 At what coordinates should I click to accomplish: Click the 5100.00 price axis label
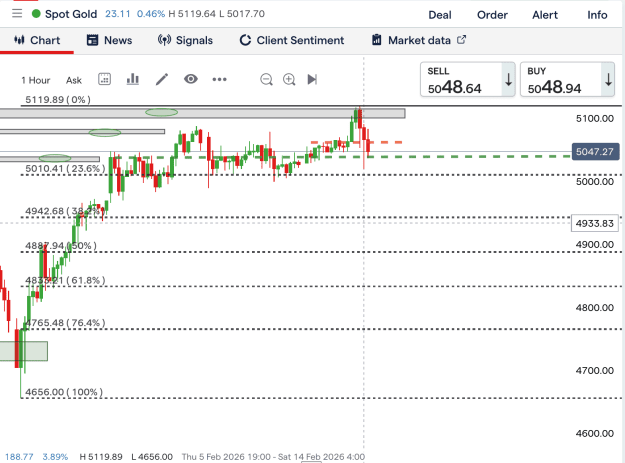click(x=595, y=118)
